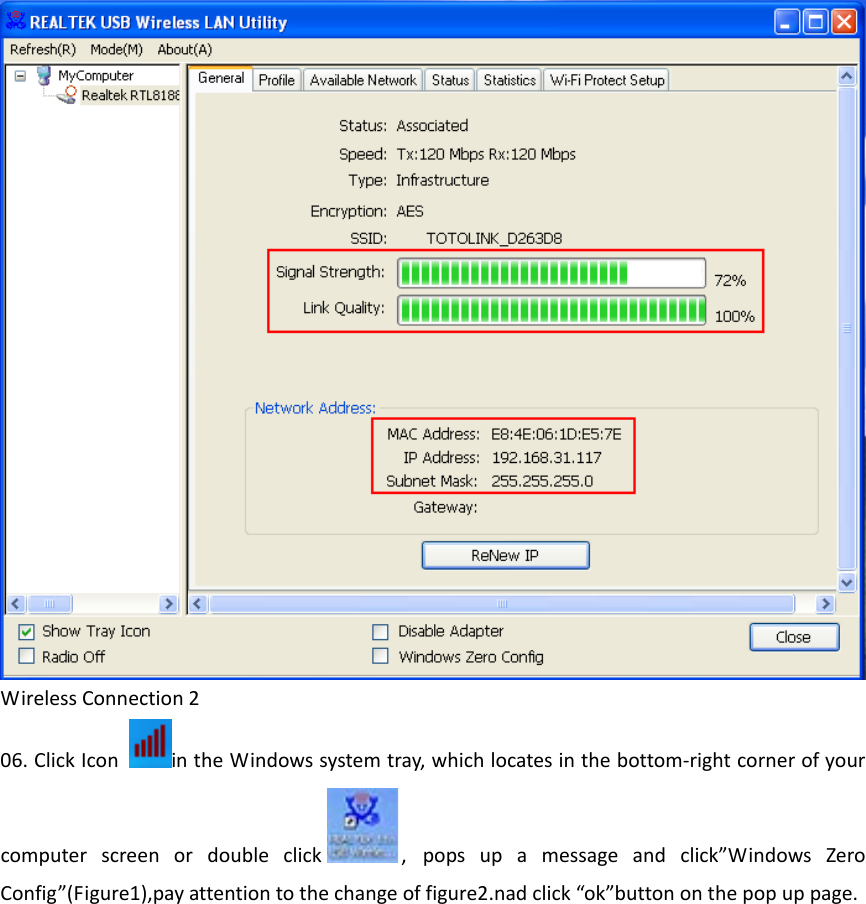
Task: Click the Network Address group label
Action: point(315,408)
